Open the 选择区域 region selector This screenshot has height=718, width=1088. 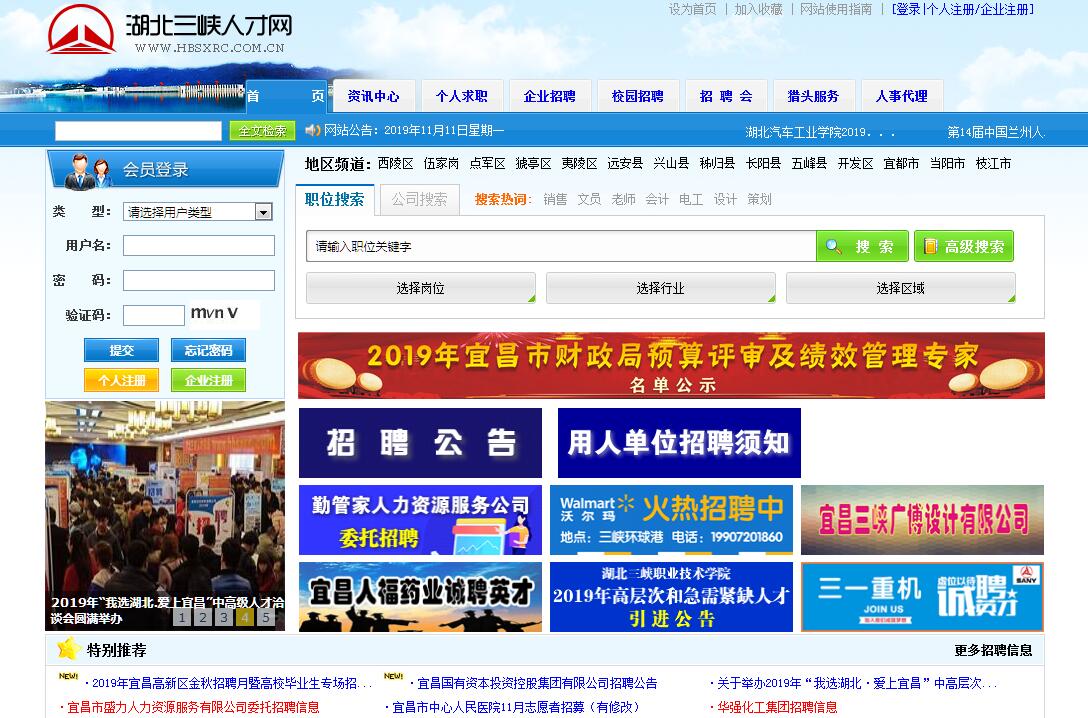click(x=900, y=288)
